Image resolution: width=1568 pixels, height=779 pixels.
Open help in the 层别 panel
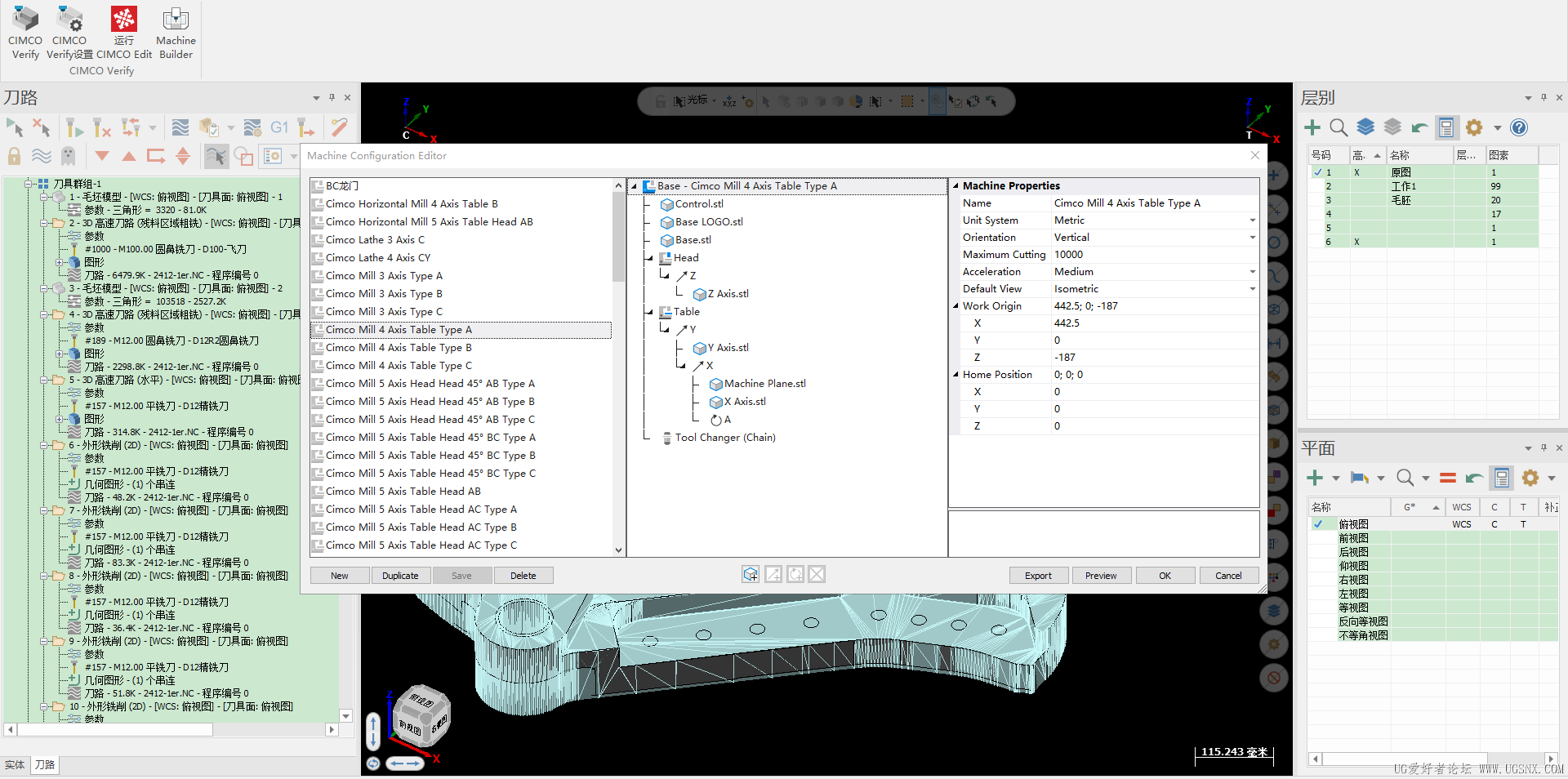pyautogui.click(x=1519, y=127)
